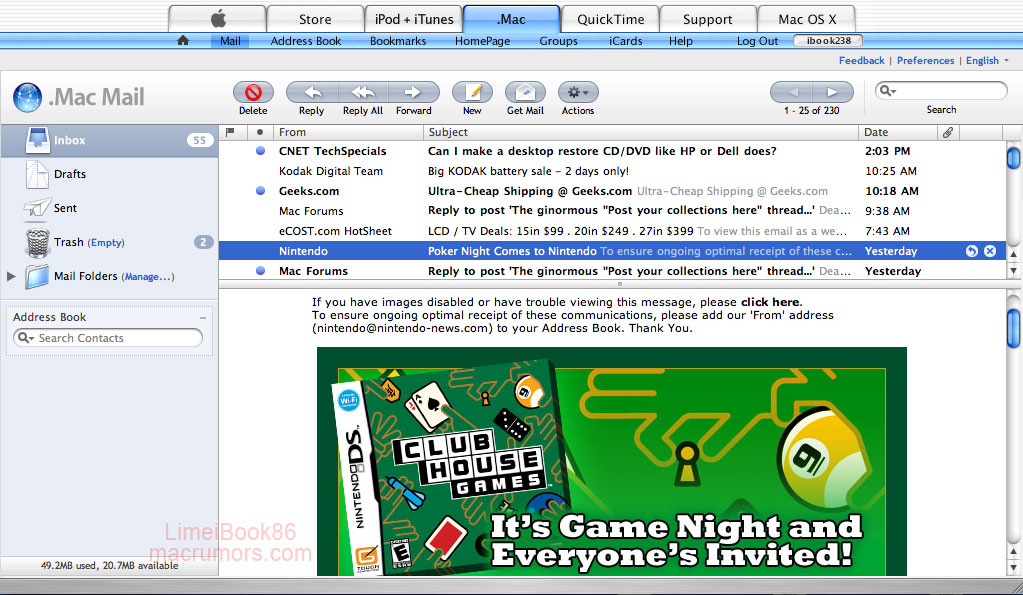The width and height of the screenshot is (1023, 595).
Task: Click the Reply All double-arrow icon
Action: tap(363, 93)
